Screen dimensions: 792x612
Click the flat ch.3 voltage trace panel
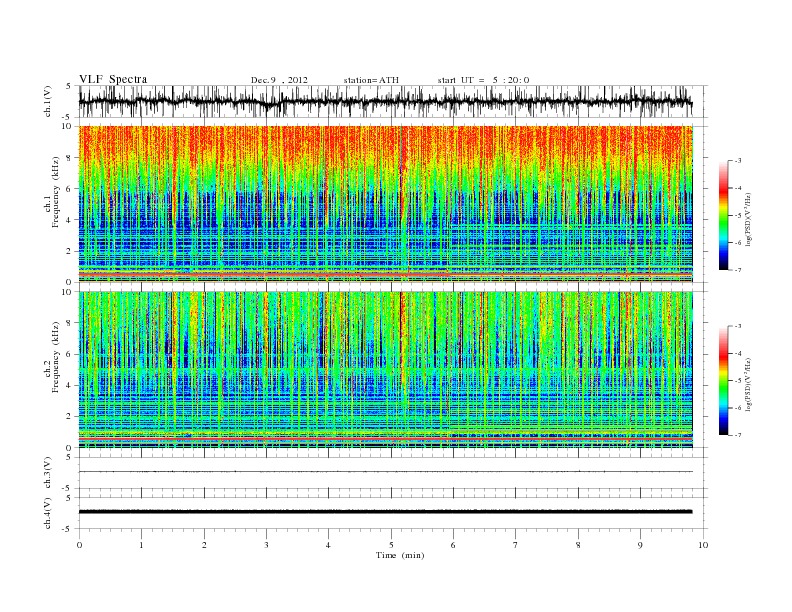point(393,473)
